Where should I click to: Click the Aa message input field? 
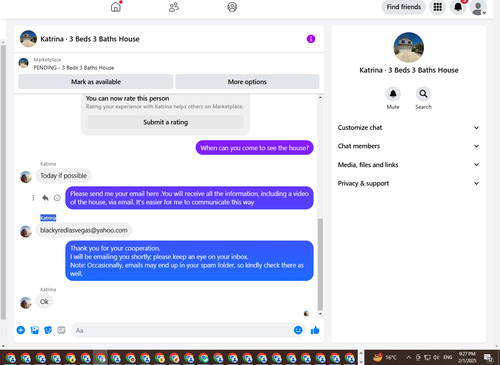pos(182,330)
